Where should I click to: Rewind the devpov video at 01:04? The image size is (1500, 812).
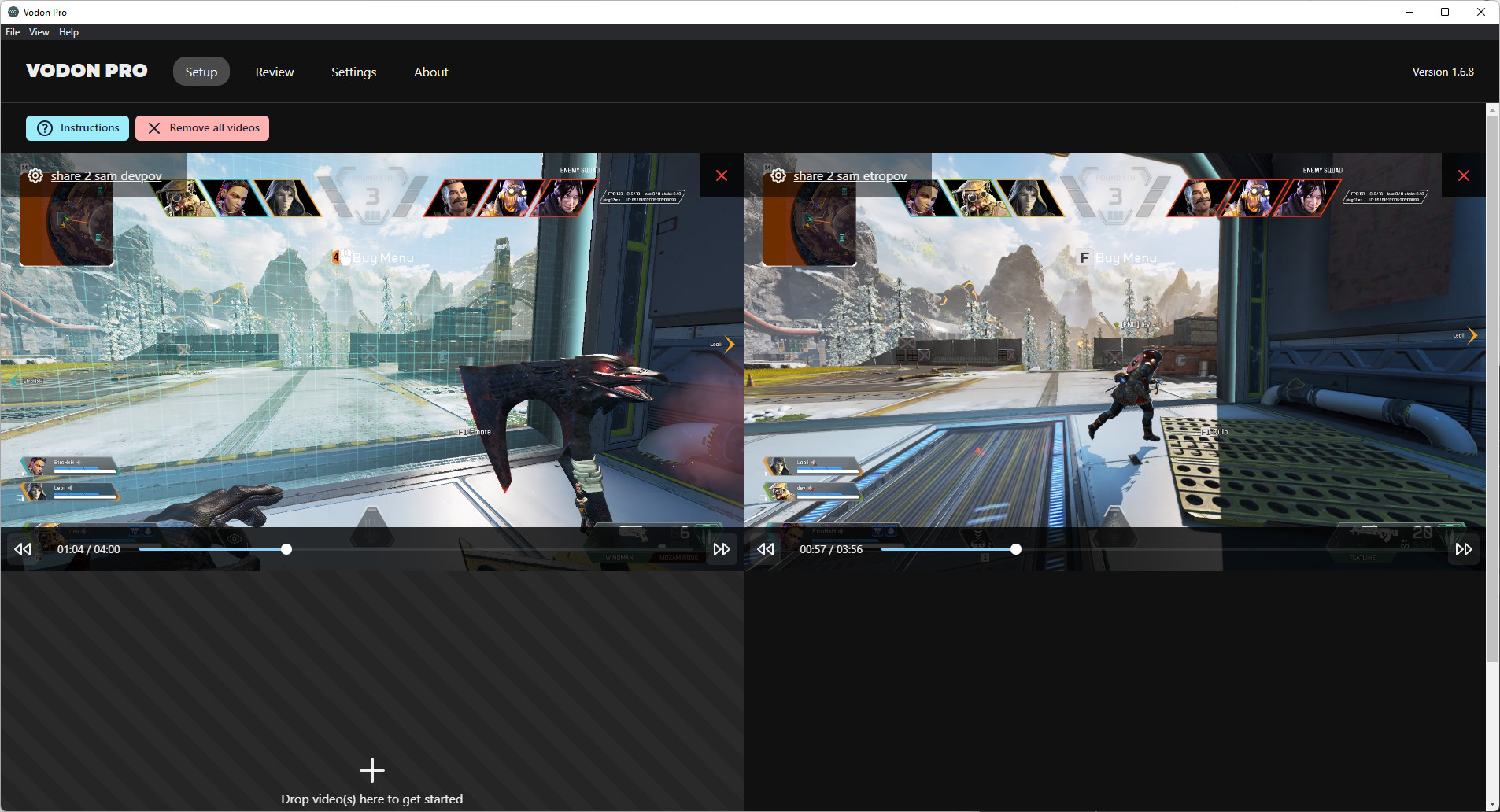23,549
